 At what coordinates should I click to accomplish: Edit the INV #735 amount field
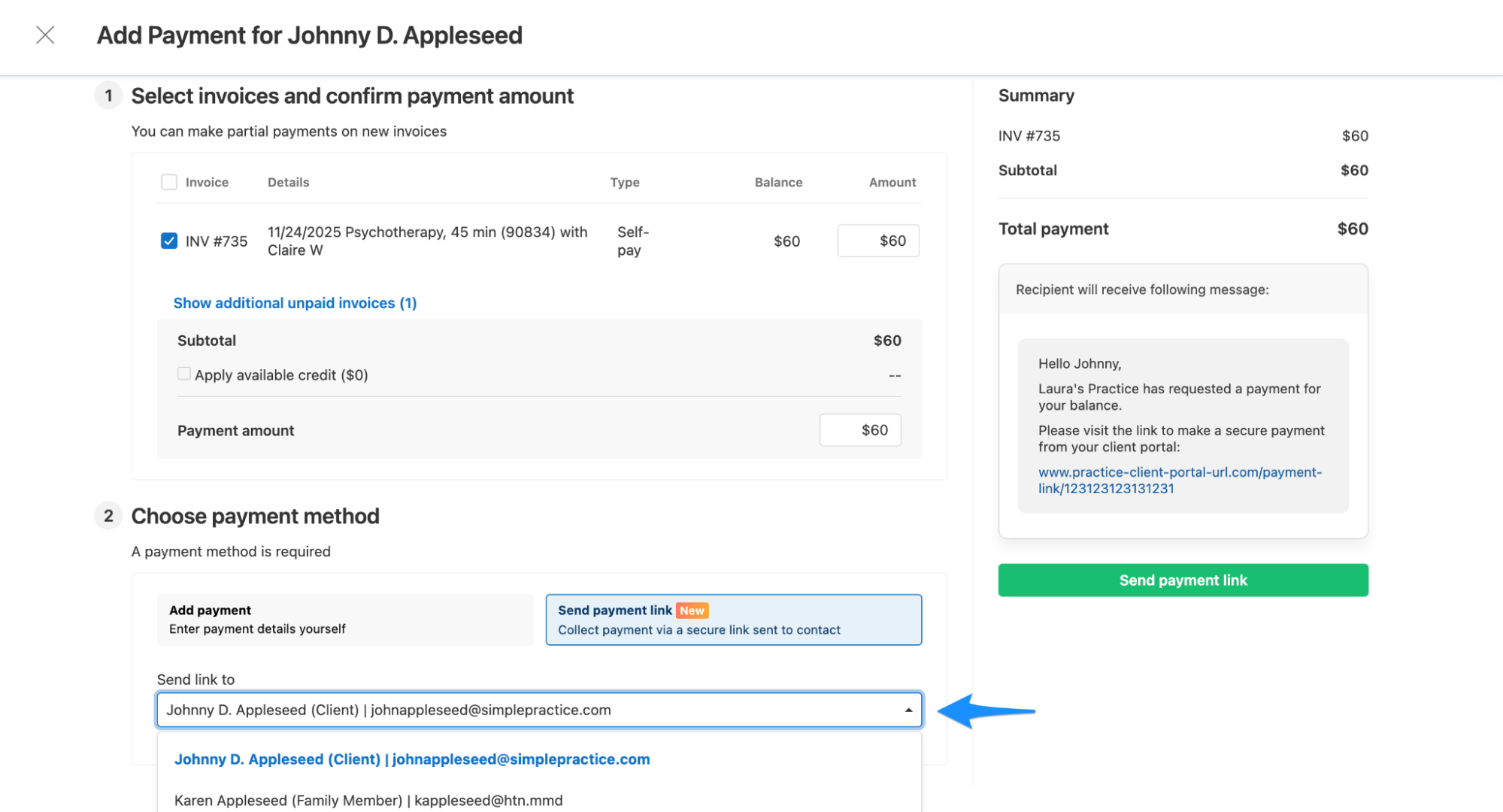pos(877,241)
